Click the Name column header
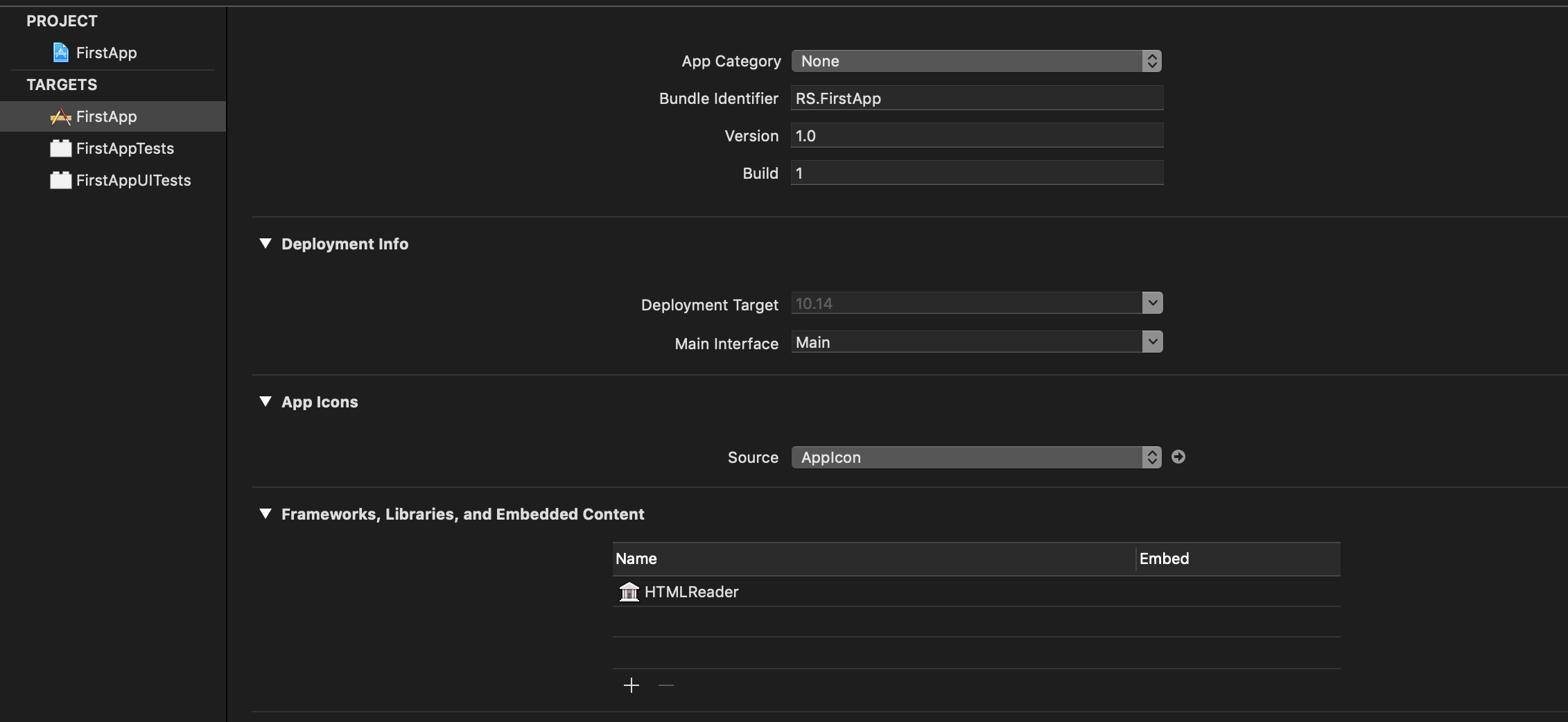This screenshot has height=722, width=1568. pyautogui.click(x=636, y=558)
